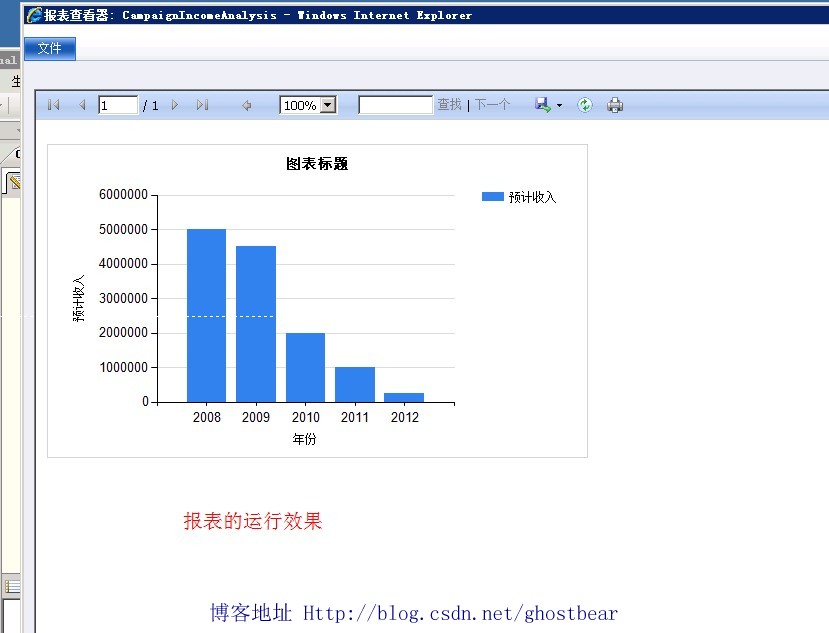
Task: Jump to last page of the report
Action: click(x=202, y=105)
